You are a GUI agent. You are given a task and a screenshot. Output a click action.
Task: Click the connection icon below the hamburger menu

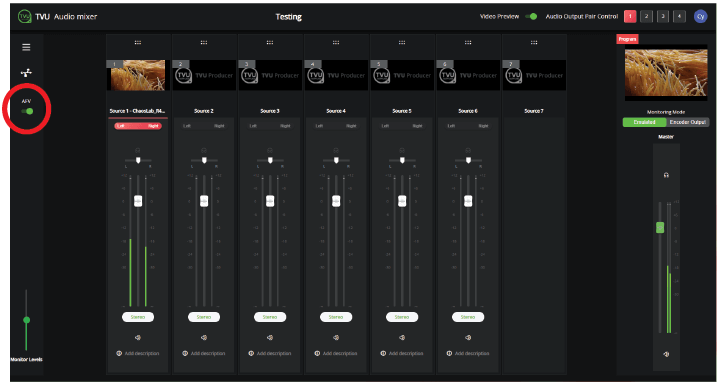26,73
